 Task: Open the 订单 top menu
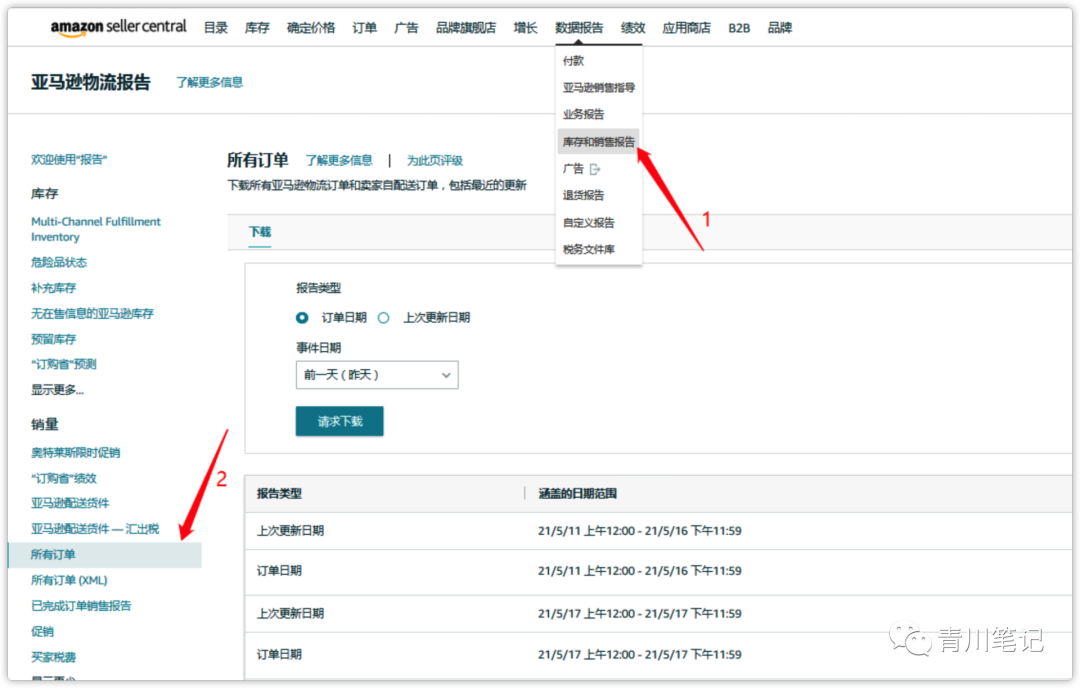pyautogui.click(x=364, y=28)
